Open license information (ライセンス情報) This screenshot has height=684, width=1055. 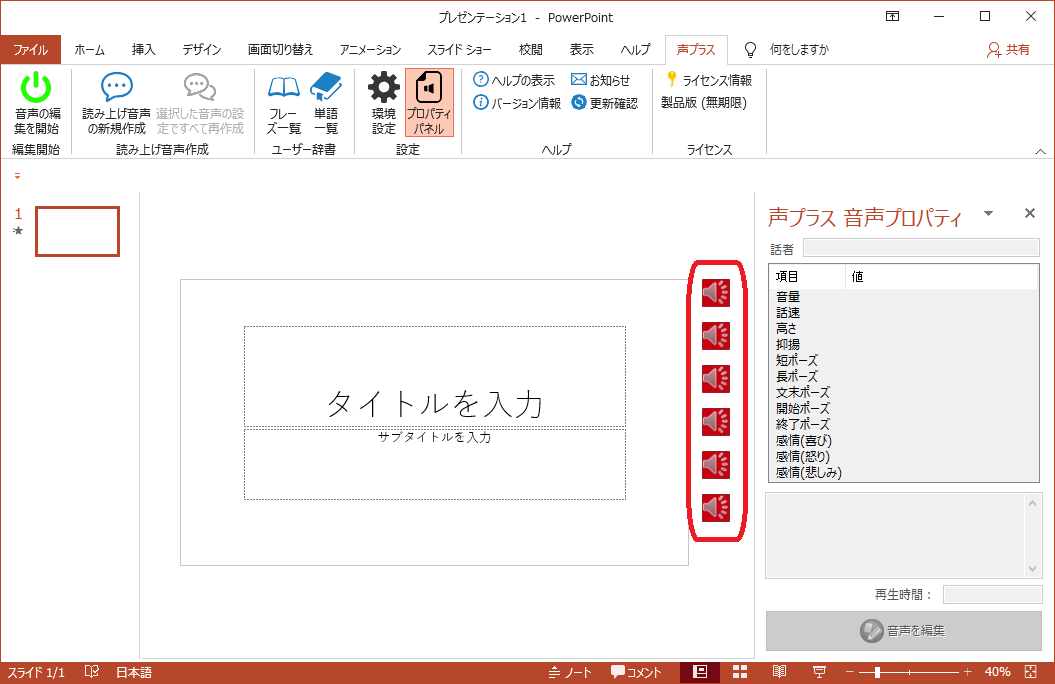pyautogui.click(x=709, y=80)
